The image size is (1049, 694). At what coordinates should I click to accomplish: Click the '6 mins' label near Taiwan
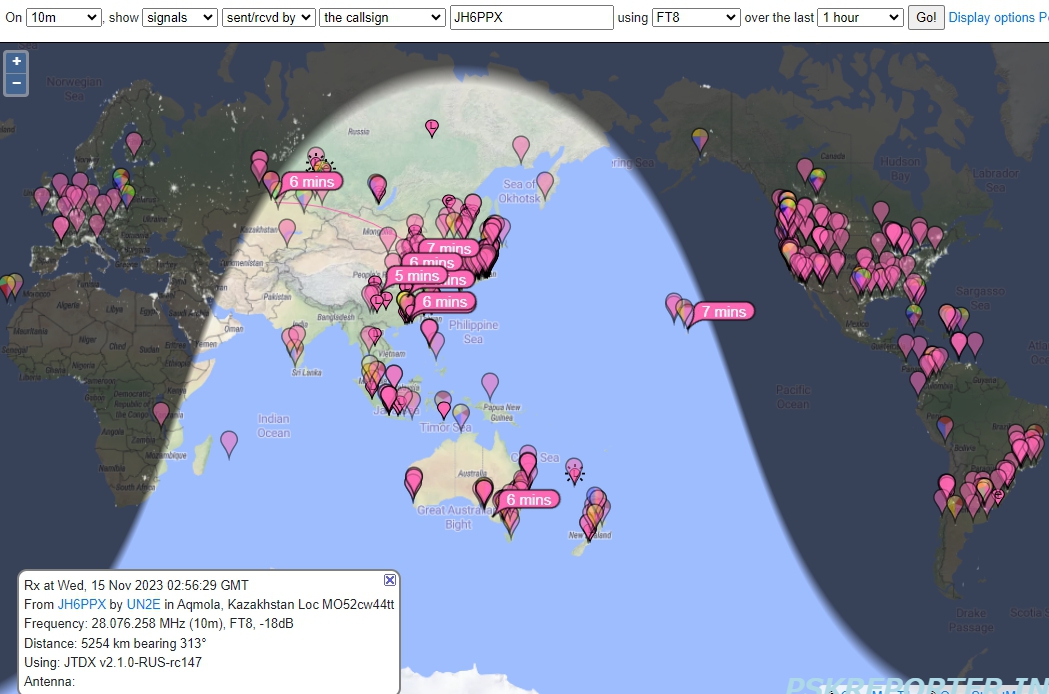(445, 302)
